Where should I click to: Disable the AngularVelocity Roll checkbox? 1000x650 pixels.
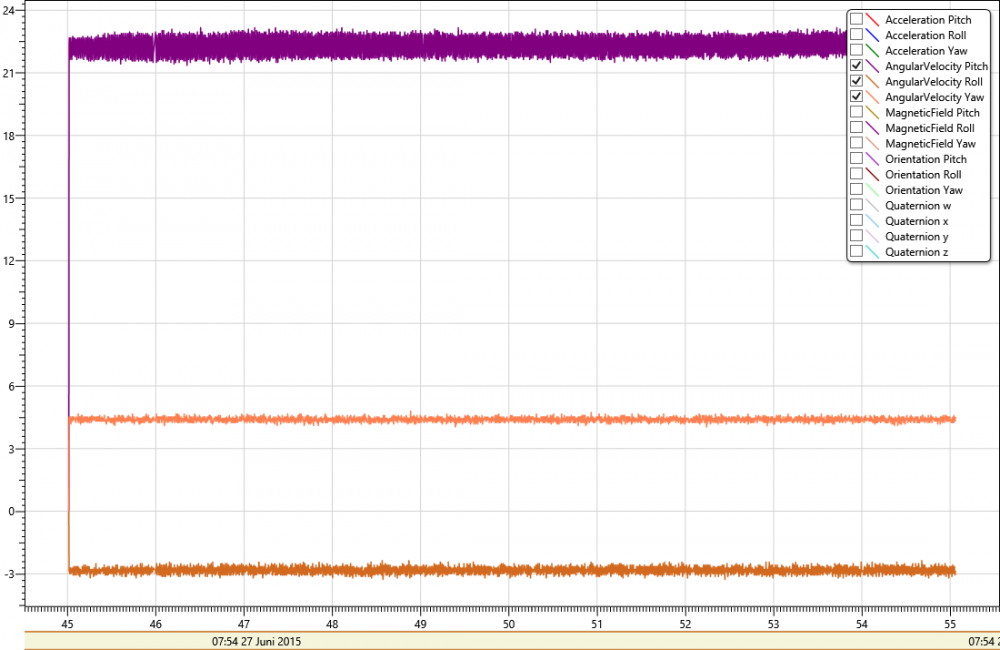[856, 81]
